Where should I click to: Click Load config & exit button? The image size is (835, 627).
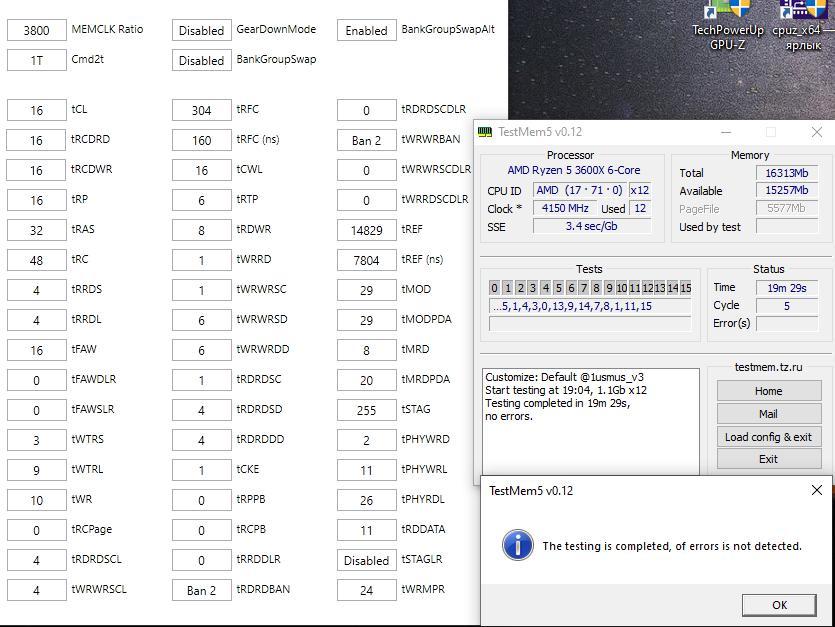[768, 437]
